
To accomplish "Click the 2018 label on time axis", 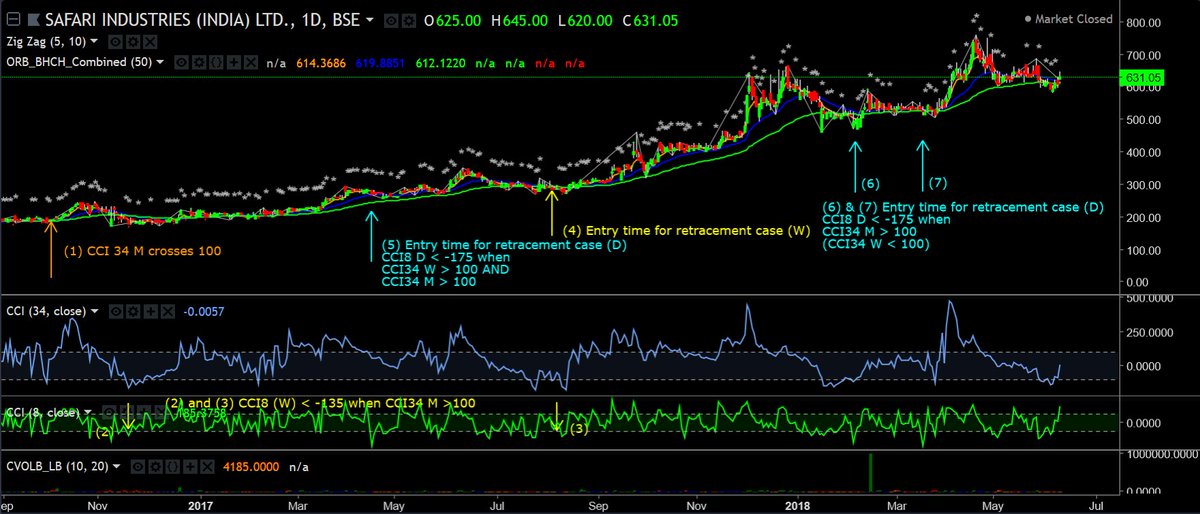I will [796, 505].
